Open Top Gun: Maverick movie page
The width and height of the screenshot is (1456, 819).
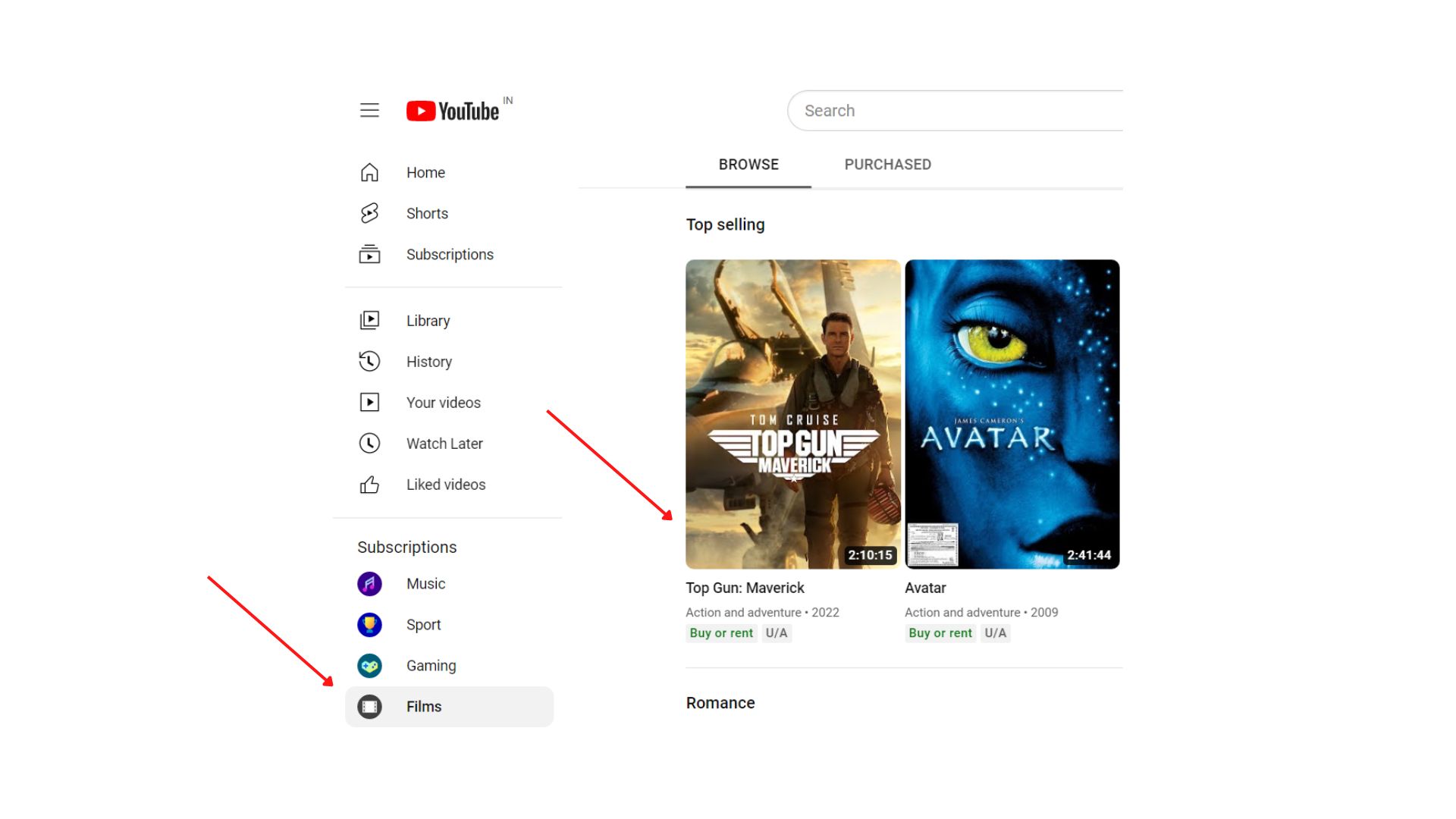click(745, 588)
